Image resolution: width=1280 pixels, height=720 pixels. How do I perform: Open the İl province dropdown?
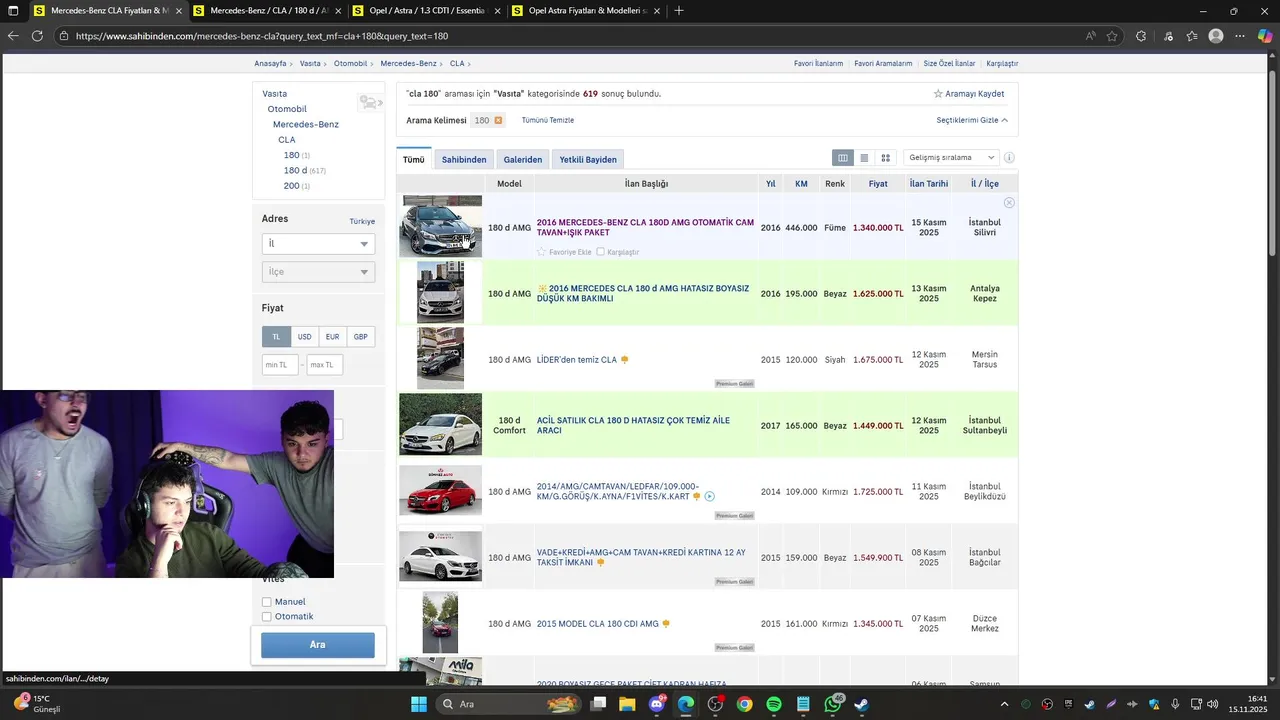pyautogui.click(x=318, y=244)
